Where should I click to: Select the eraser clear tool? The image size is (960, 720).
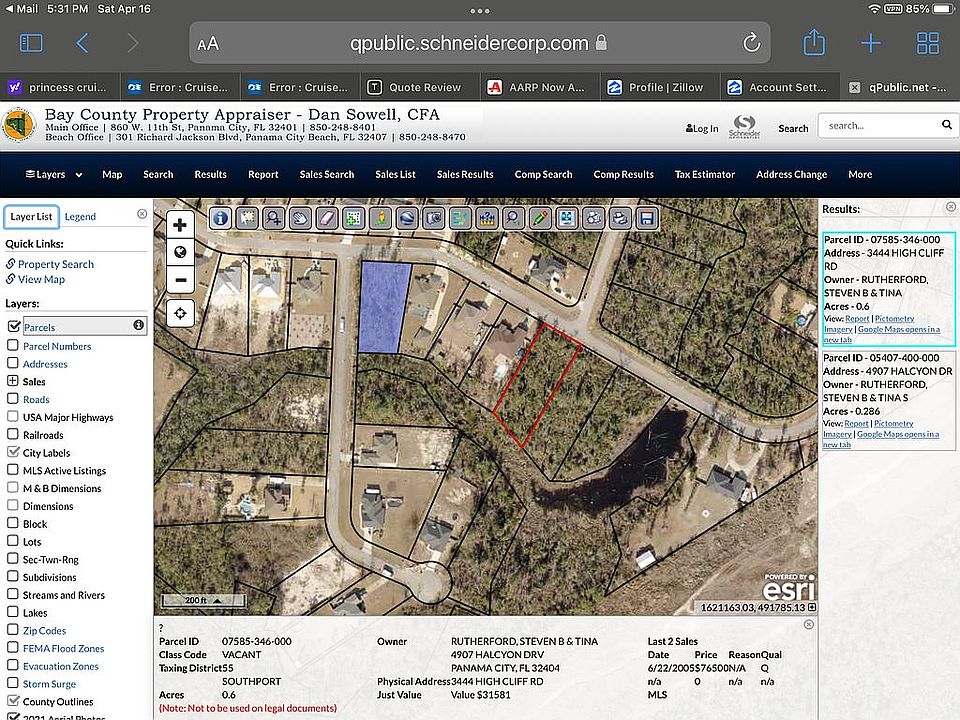[x=327, y=217]
